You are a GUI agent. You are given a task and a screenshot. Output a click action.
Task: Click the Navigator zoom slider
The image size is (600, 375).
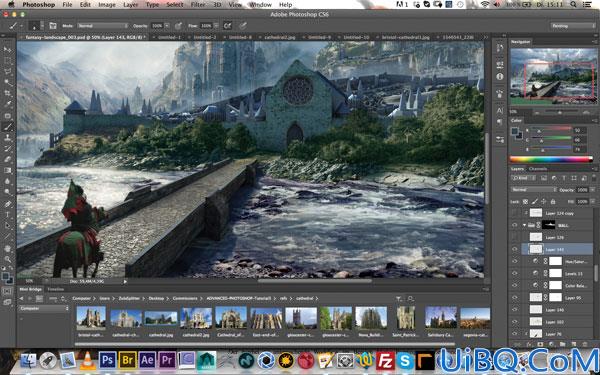(x=560, y=112)
